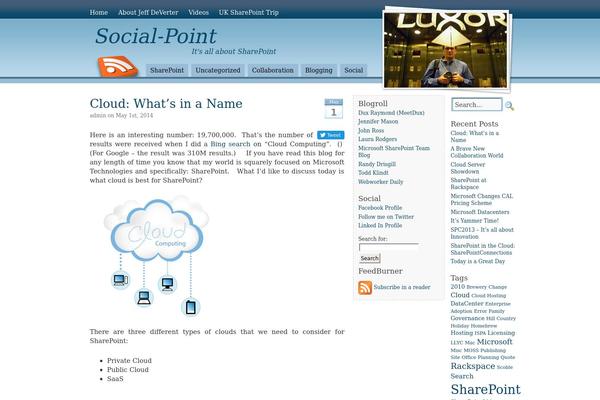Click the Hosting tag
600x400 pixels.
pos(461,333)
